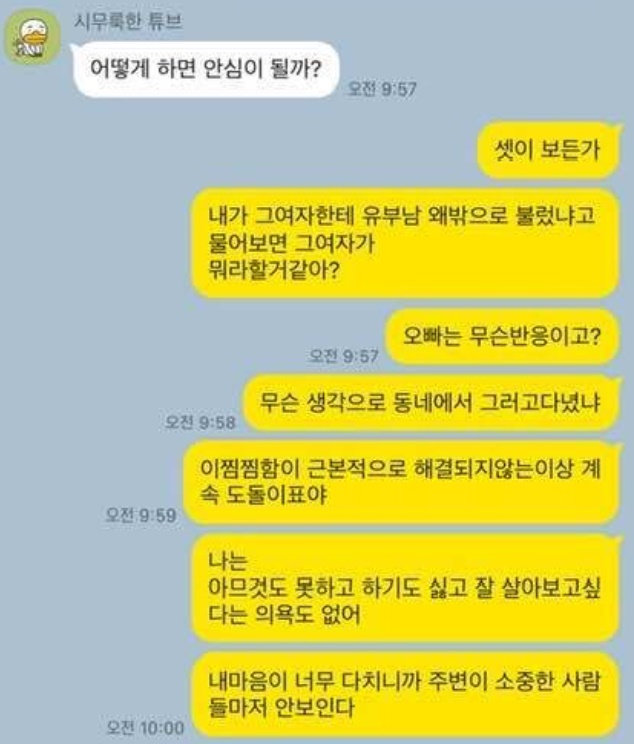Select the last bubble '내마음이 너무 다치니까'
634x744 pixels.
coord(406,693)
